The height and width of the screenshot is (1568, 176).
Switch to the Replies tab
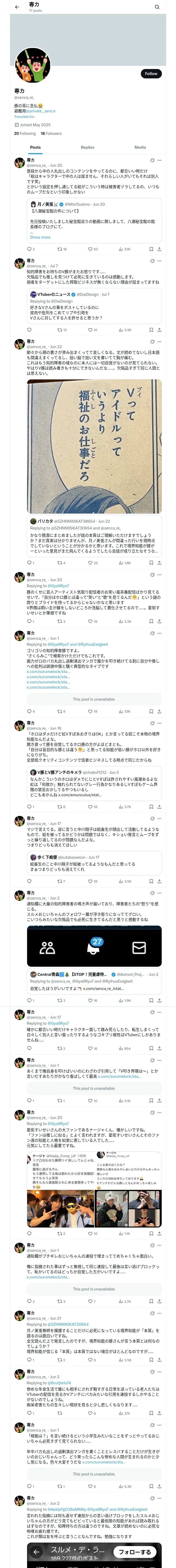point(87,147)
